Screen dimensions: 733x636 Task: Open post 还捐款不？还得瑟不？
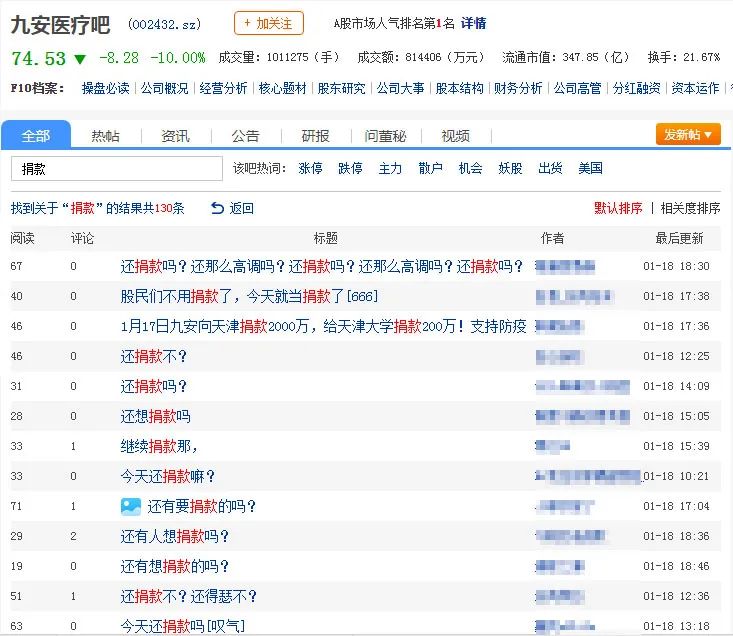coord(188,596)
